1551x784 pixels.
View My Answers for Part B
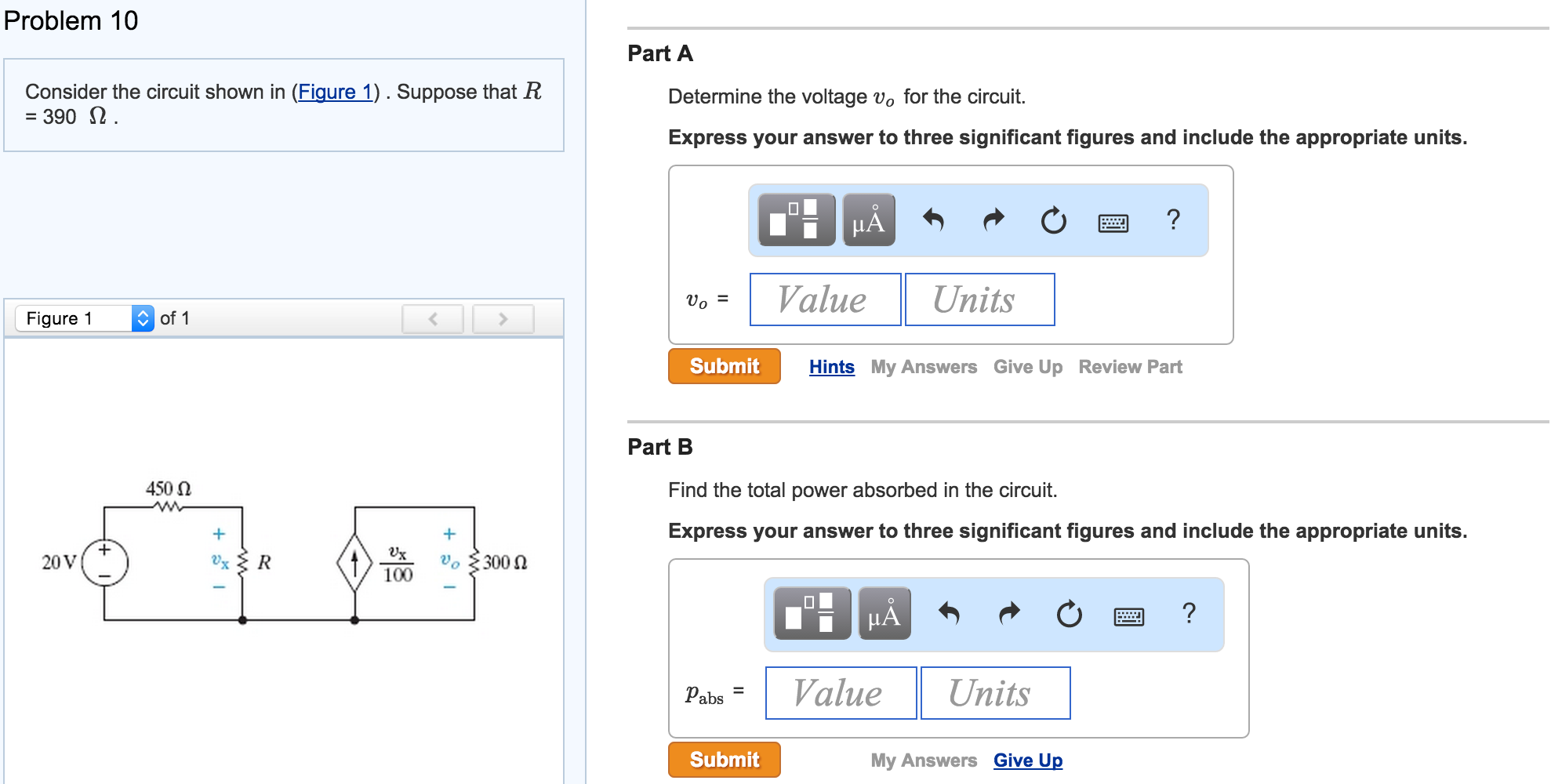pos(924,760)
